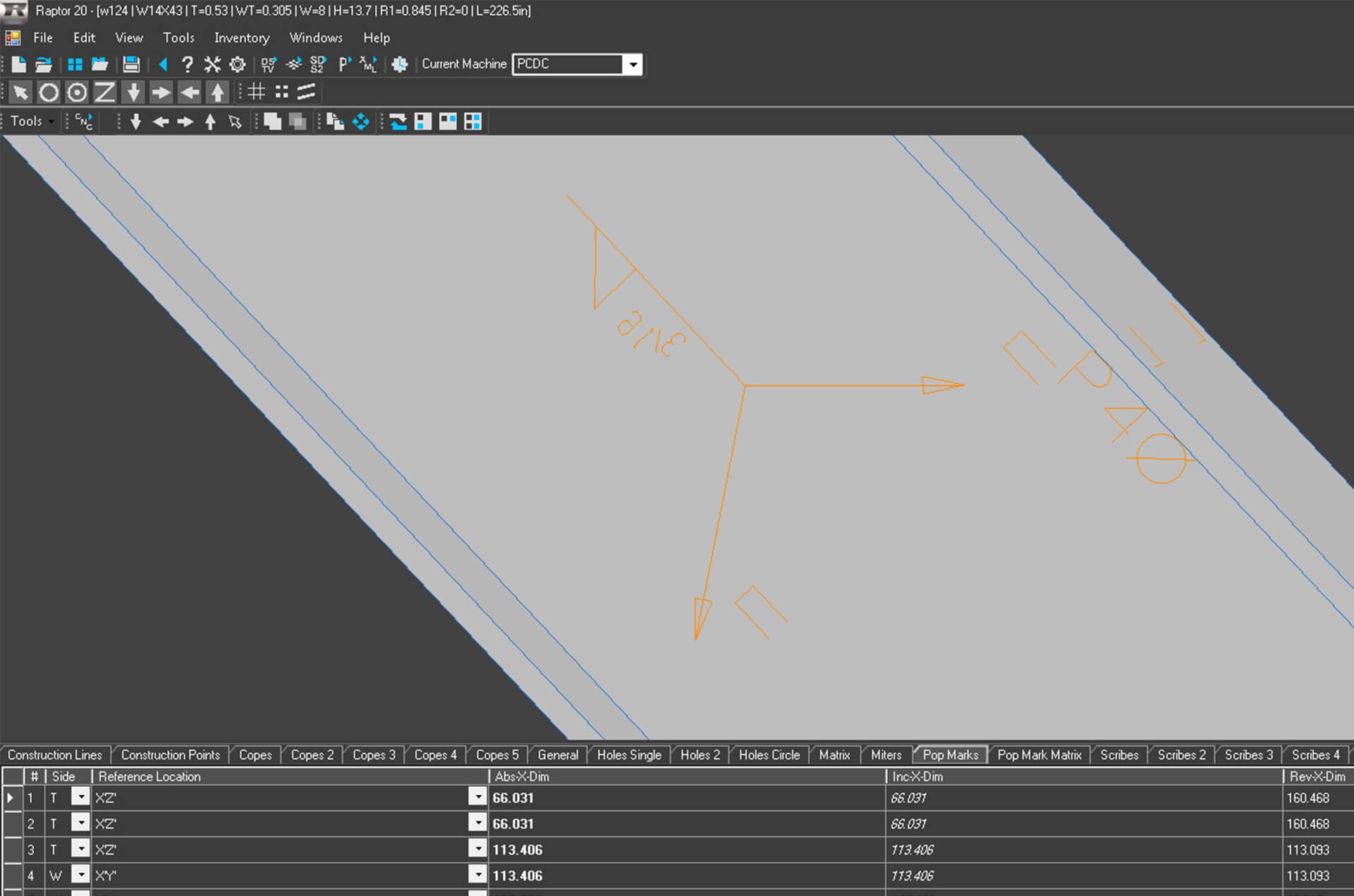This screenshot has height=896, width=1354.
Task: Open the Current Machine PCDC dropdown
Action: [x=633, y=64]
